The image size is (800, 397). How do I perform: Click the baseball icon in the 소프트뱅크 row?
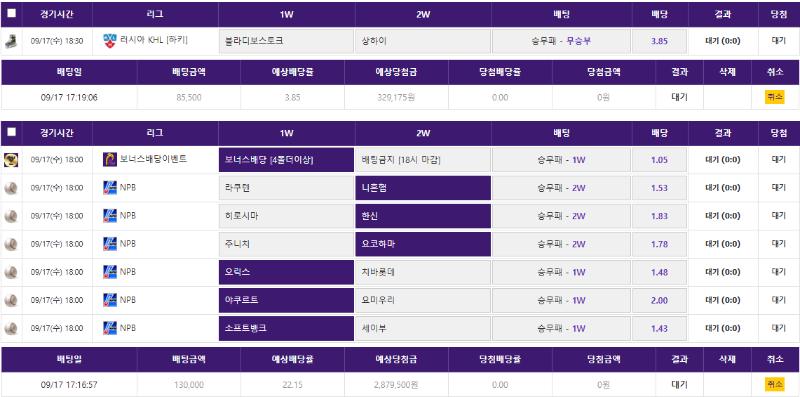point(11,329)
